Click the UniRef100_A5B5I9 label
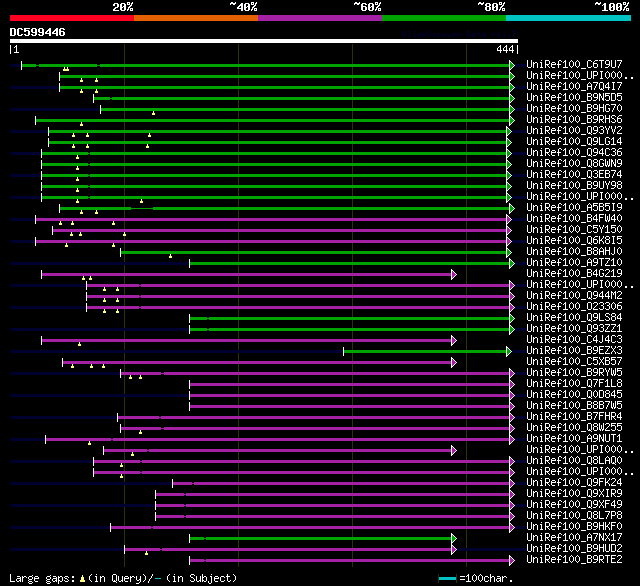The image size is (640, 586). [574, 208]
